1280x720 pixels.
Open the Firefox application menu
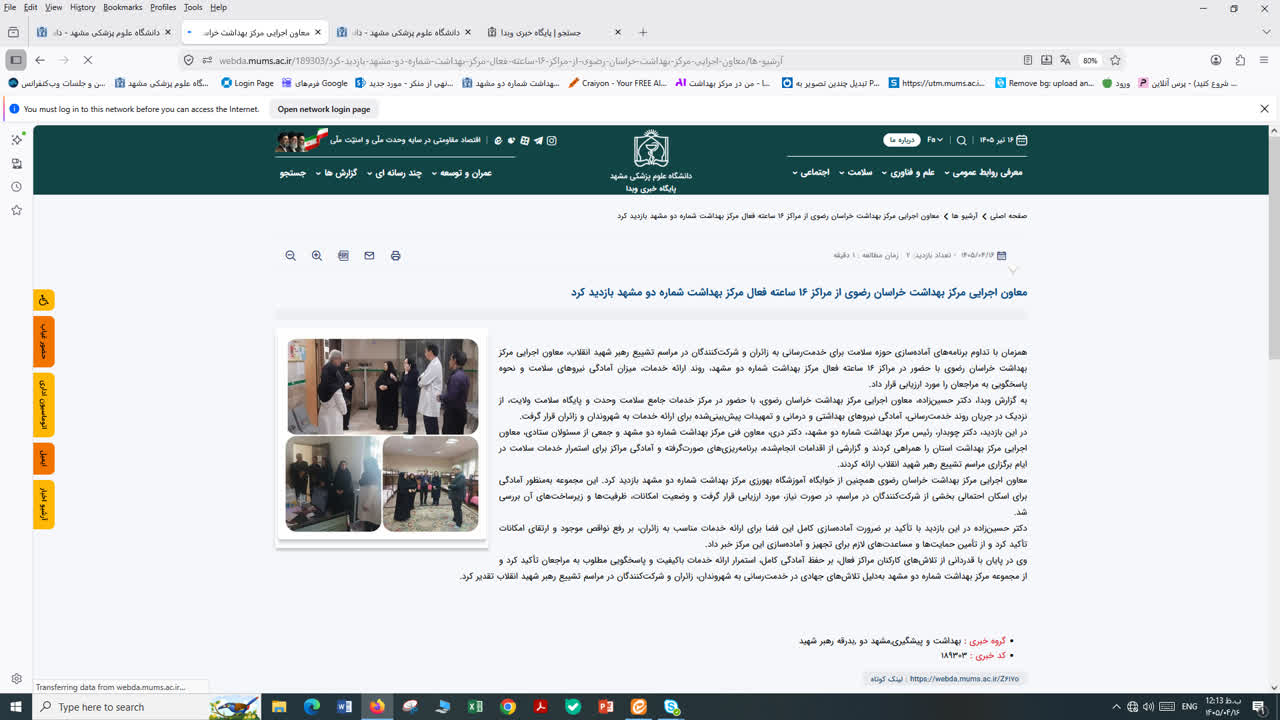click(1264, 60)
